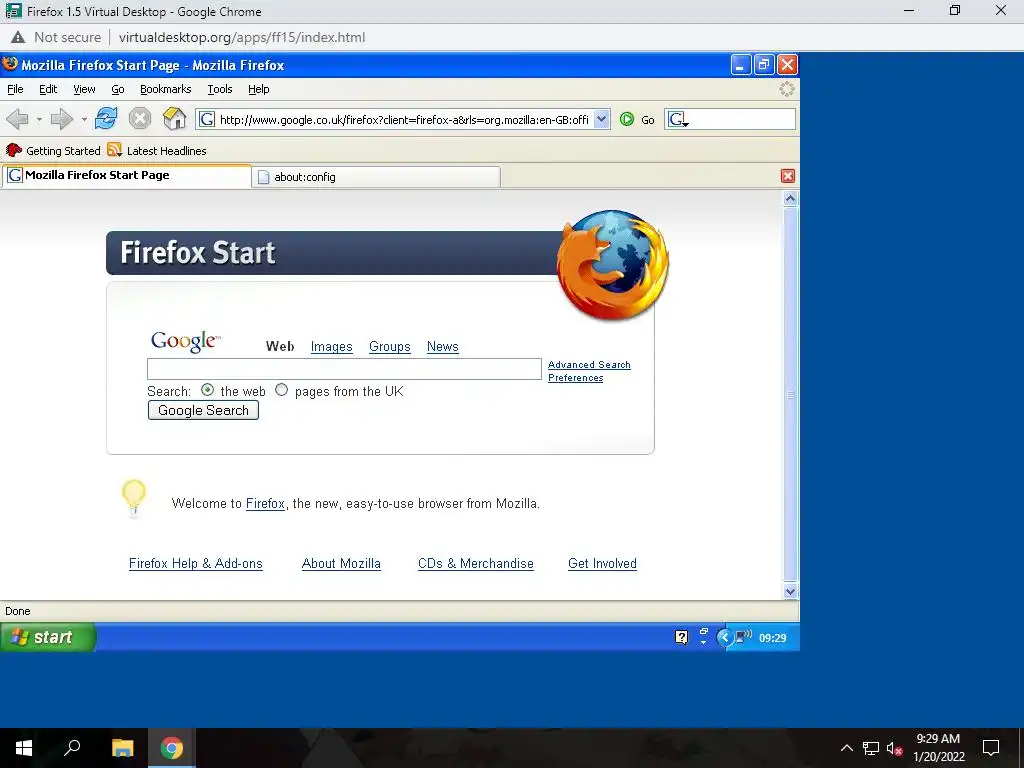Open the News search link
The image size is (1024, 768).
tap(443, 347)
